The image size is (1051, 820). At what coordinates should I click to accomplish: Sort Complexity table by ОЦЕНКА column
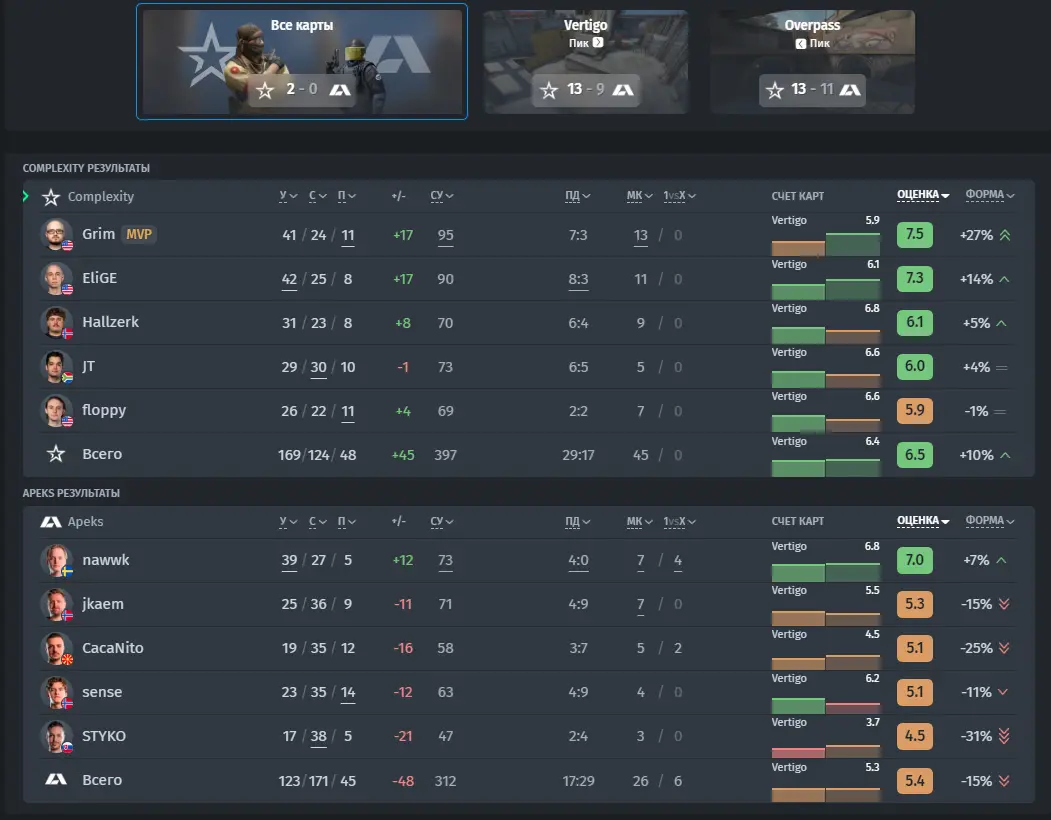[x=923, y=195]
